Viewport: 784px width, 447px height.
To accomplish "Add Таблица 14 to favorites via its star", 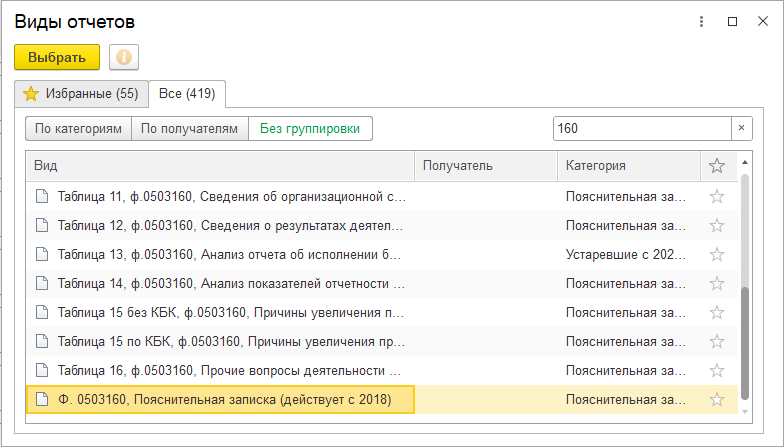I will pyautogui.click(x=717, y=284).
